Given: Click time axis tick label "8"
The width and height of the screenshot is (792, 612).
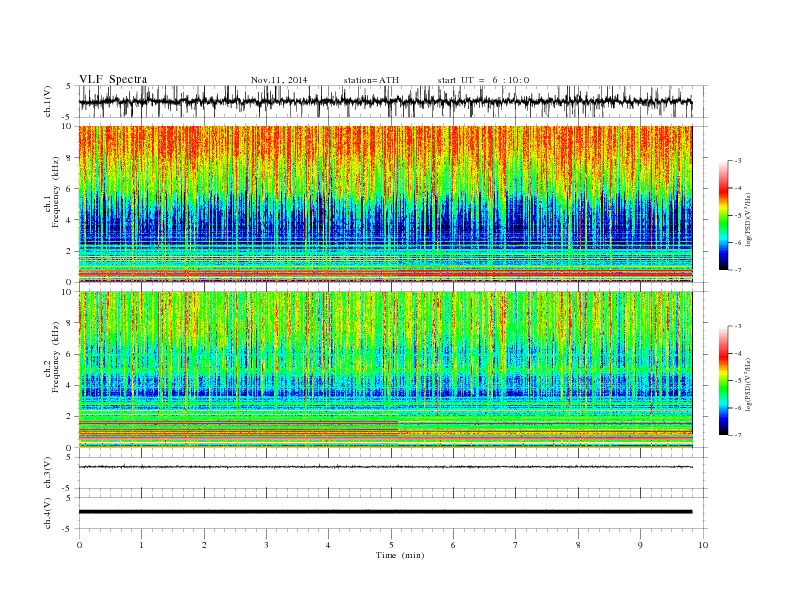Looking at the screenshot, I should coord(578,545).
